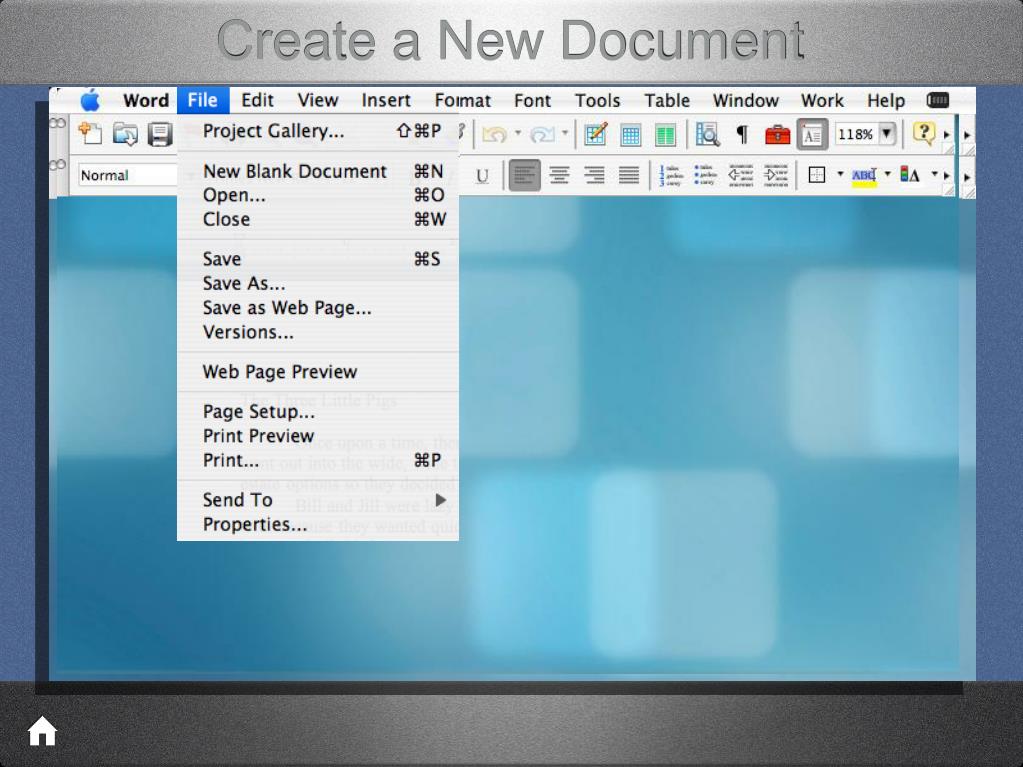Click the 118% zoom value field
The height and width of the screenshot is (767, 1023).
click(855, 134)
